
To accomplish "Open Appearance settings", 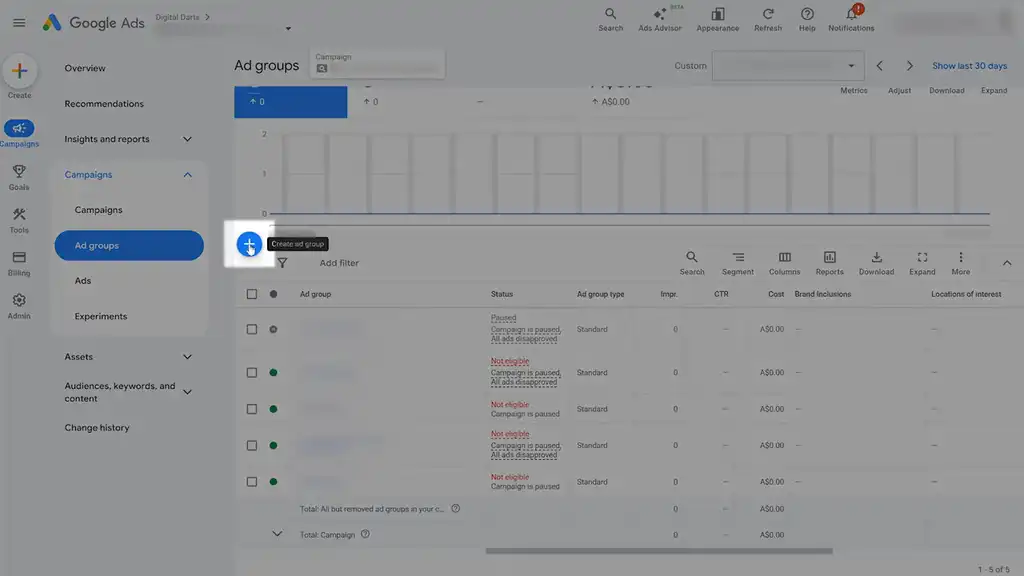I will point(717,20).
